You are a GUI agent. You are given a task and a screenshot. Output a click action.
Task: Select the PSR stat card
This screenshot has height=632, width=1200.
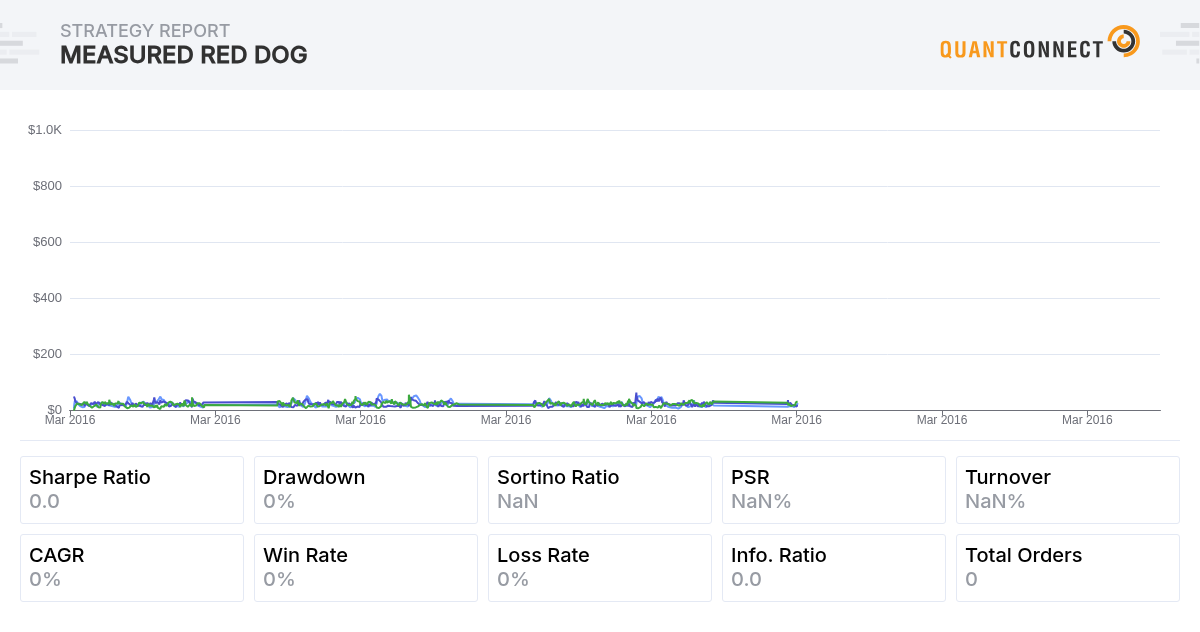click(x=834, y=490)
